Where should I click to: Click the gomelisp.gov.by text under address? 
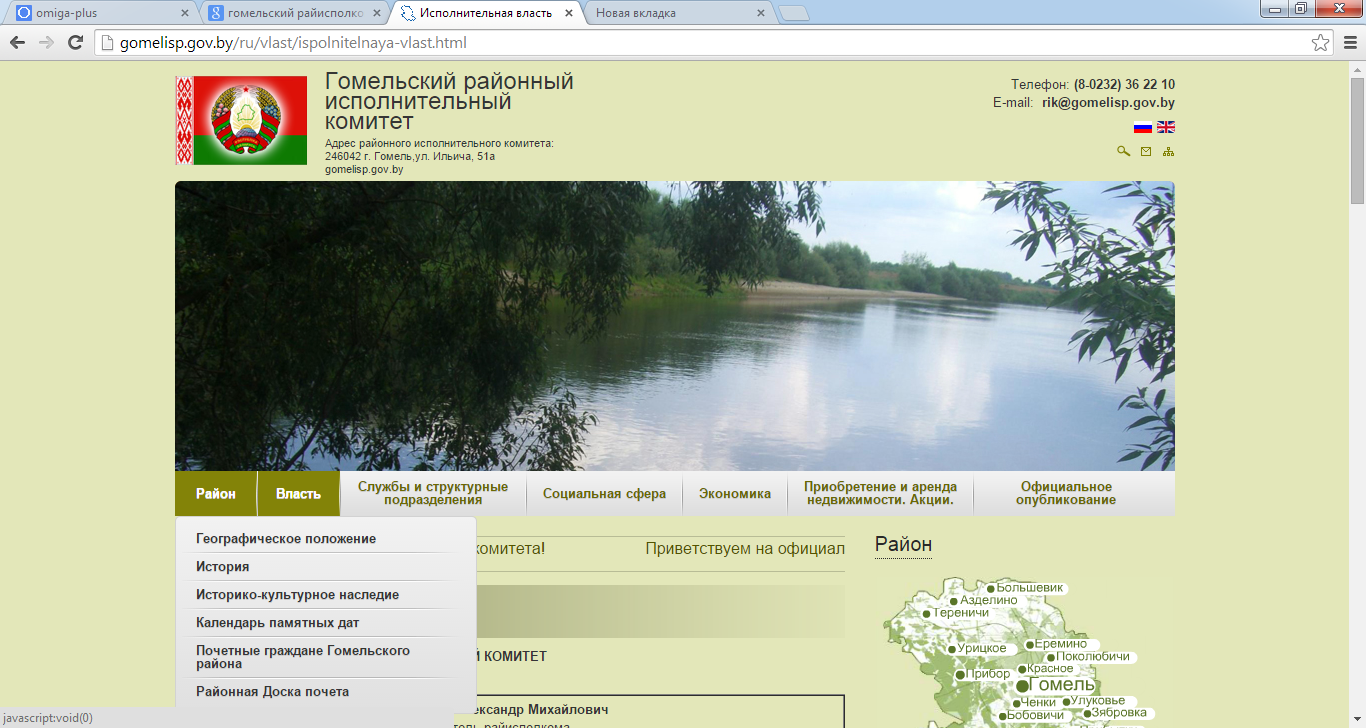364,170
